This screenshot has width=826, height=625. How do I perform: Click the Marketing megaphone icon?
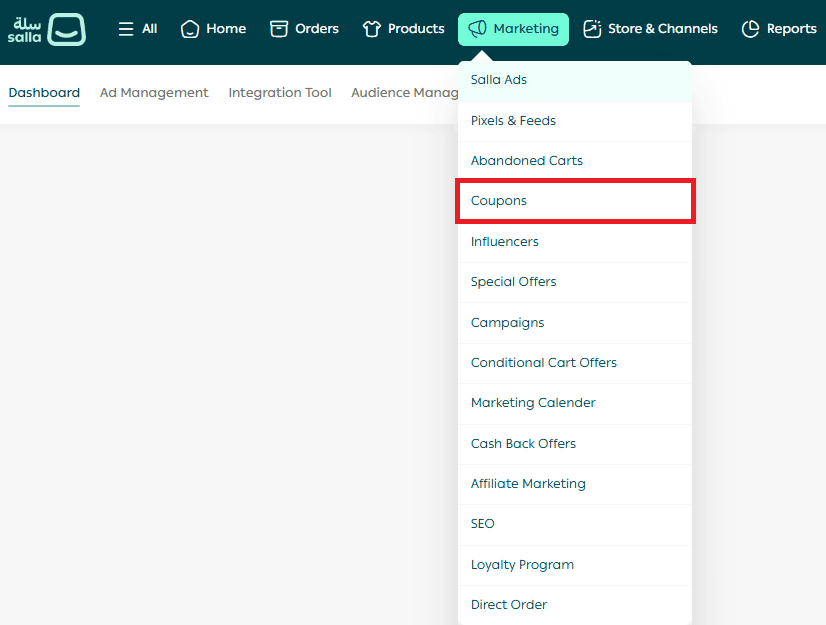pos(478,29)
